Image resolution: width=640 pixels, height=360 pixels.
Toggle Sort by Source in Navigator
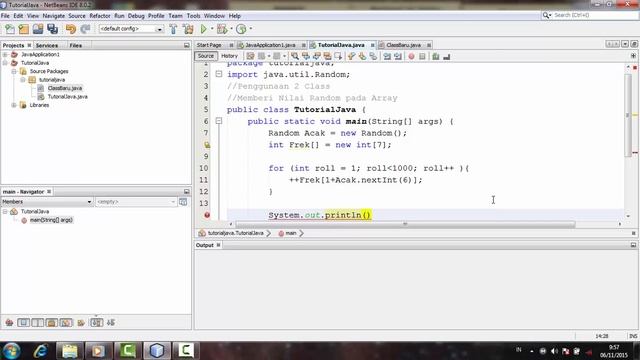pyautogui.click(x=111, y=322)
